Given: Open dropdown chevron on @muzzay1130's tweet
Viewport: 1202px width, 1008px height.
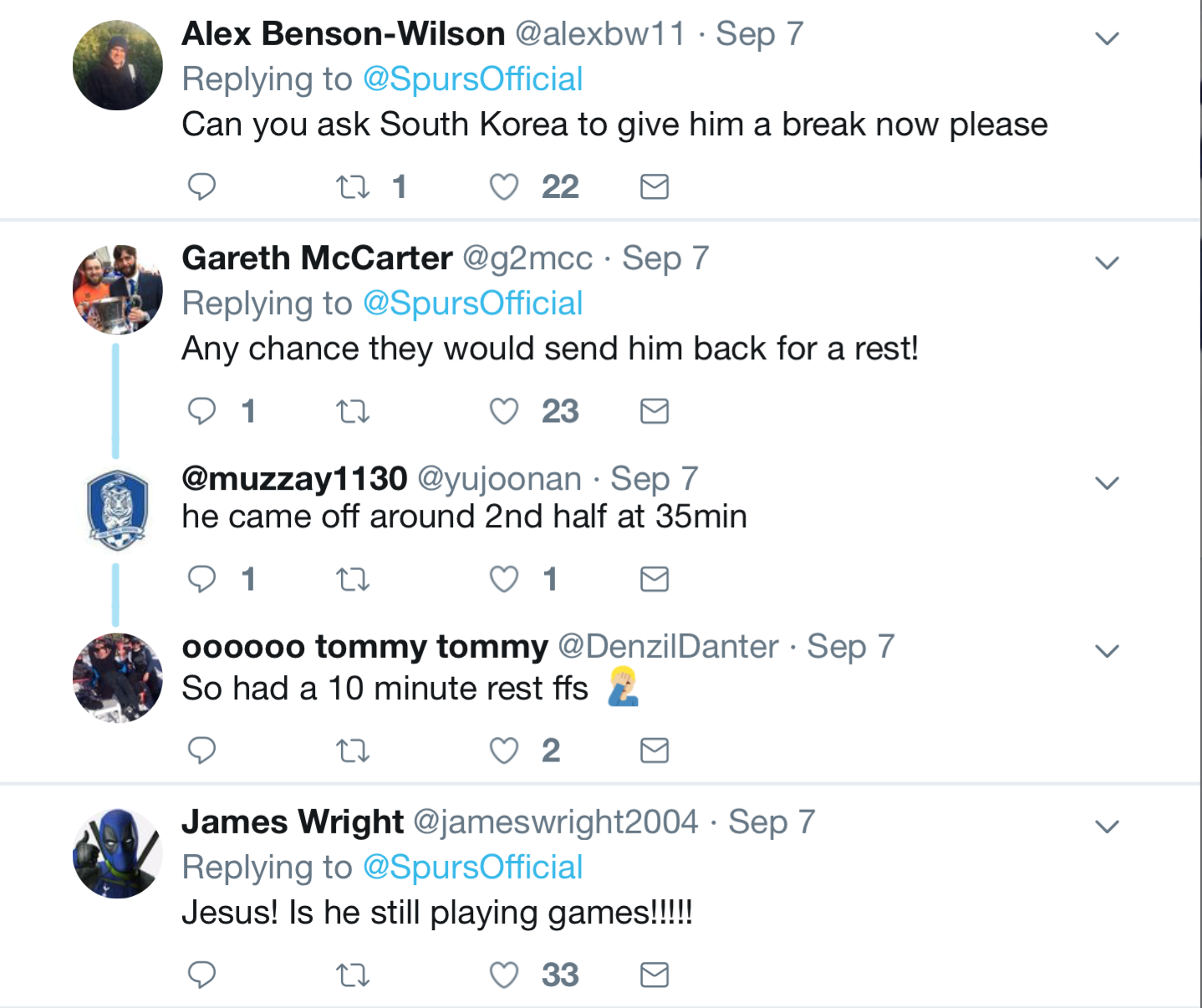Looking at the screenshot, I should (1107, 483).
